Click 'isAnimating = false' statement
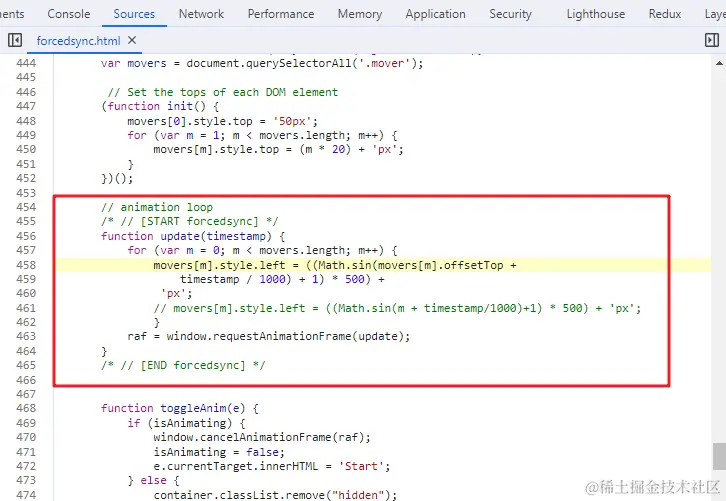Screen dimensions: 726x501 pos(219,452)
